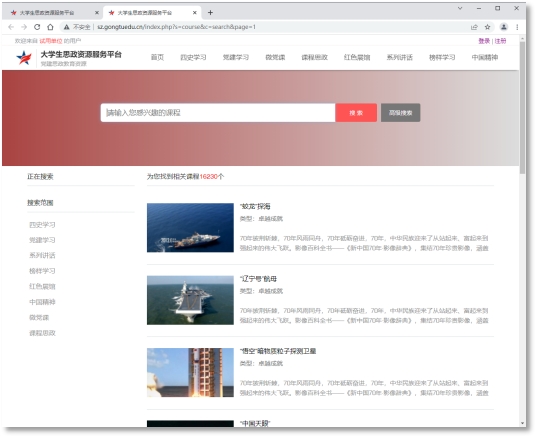This screenshot has width=535, height=437.
Task: Open the "悟空" rocket launch thumbnail
Action: coord(190,373)
